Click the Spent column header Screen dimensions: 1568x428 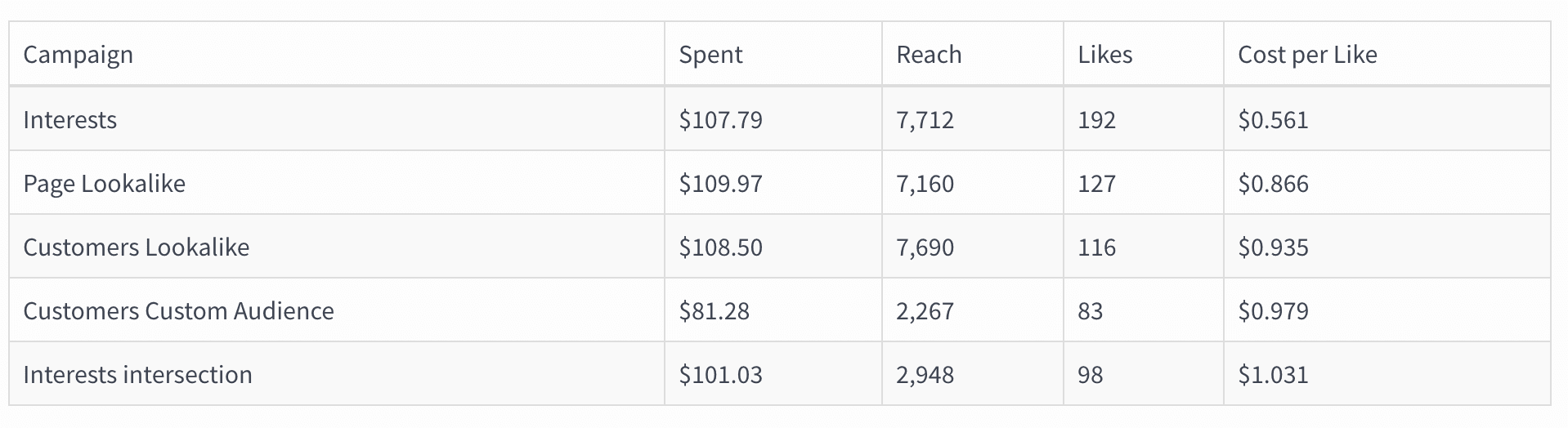[710, 55]
